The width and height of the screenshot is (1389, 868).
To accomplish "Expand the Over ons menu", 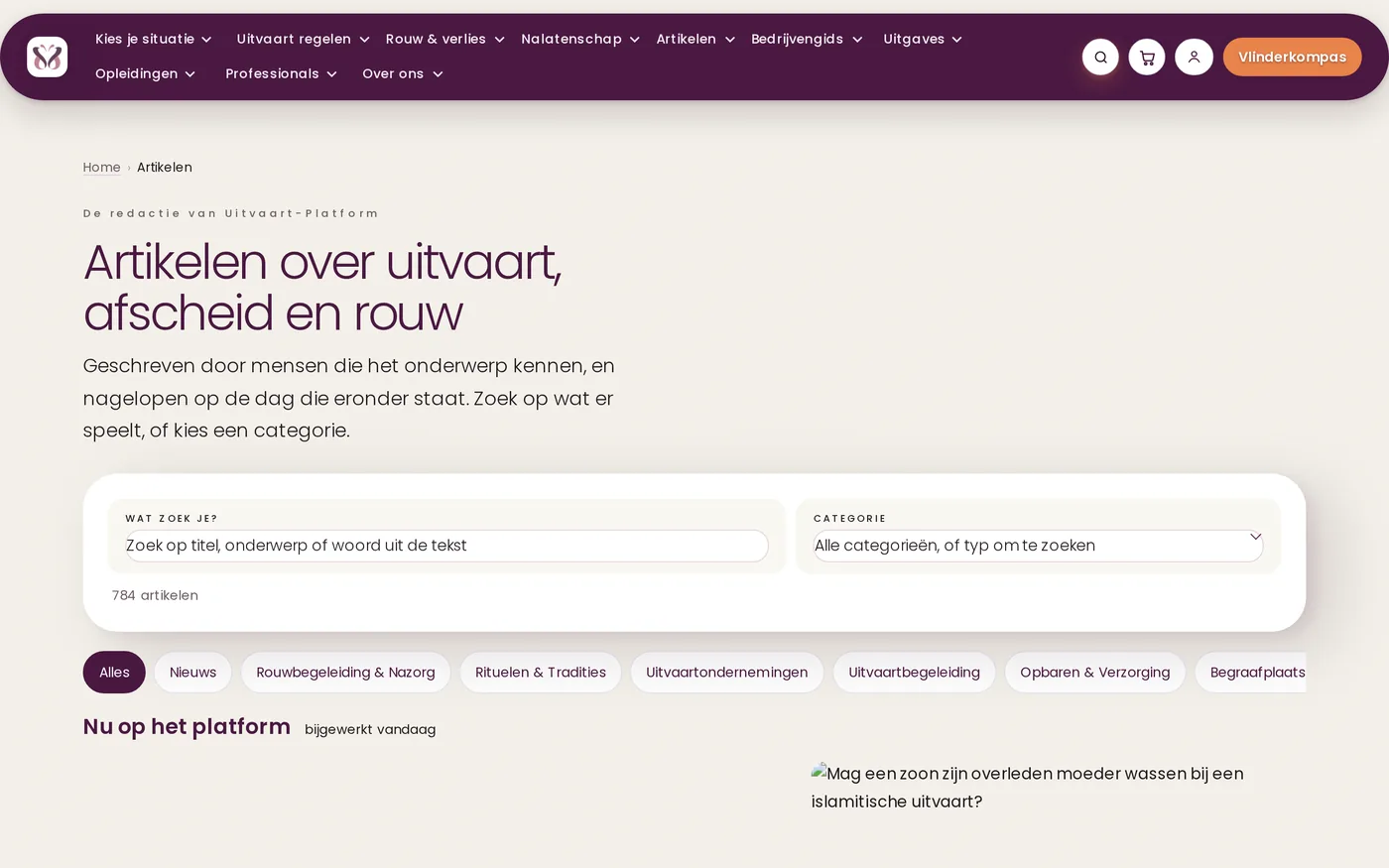I will (402, 73).
